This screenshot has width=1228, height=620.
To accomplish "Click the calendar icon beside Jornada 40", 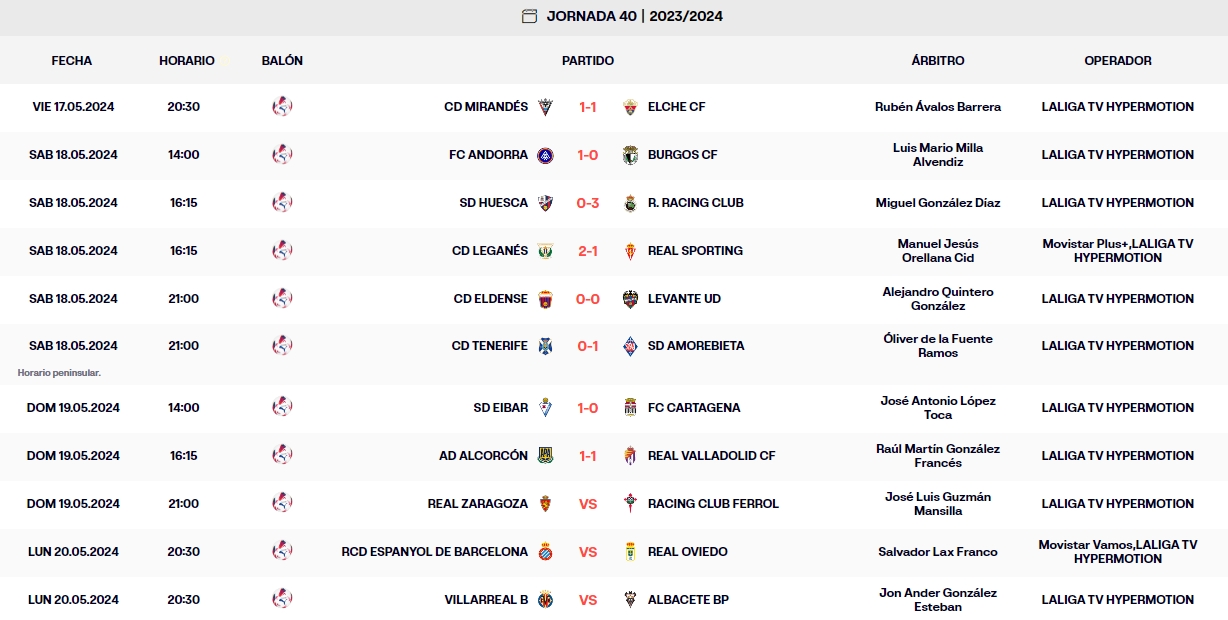I will point(530,16).
